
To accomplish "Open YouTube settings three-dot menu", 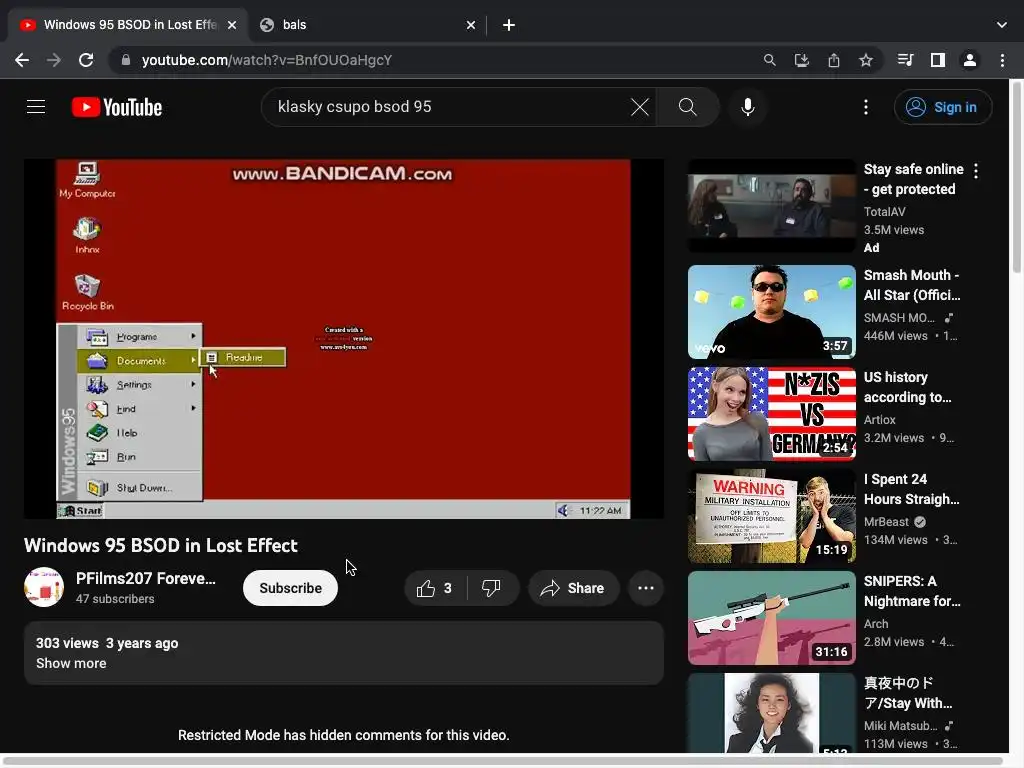I will click(x=866, y=107).
